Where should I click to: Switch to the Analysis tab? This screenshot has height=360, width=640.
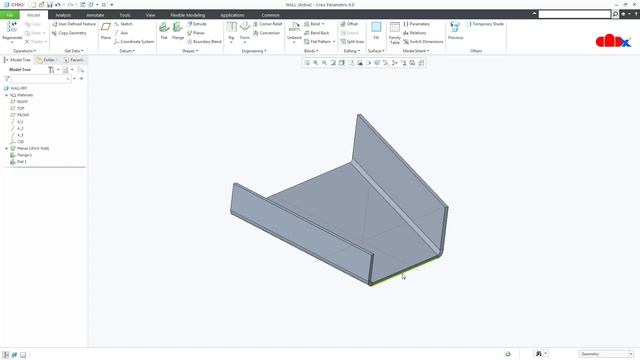(63, 15)
